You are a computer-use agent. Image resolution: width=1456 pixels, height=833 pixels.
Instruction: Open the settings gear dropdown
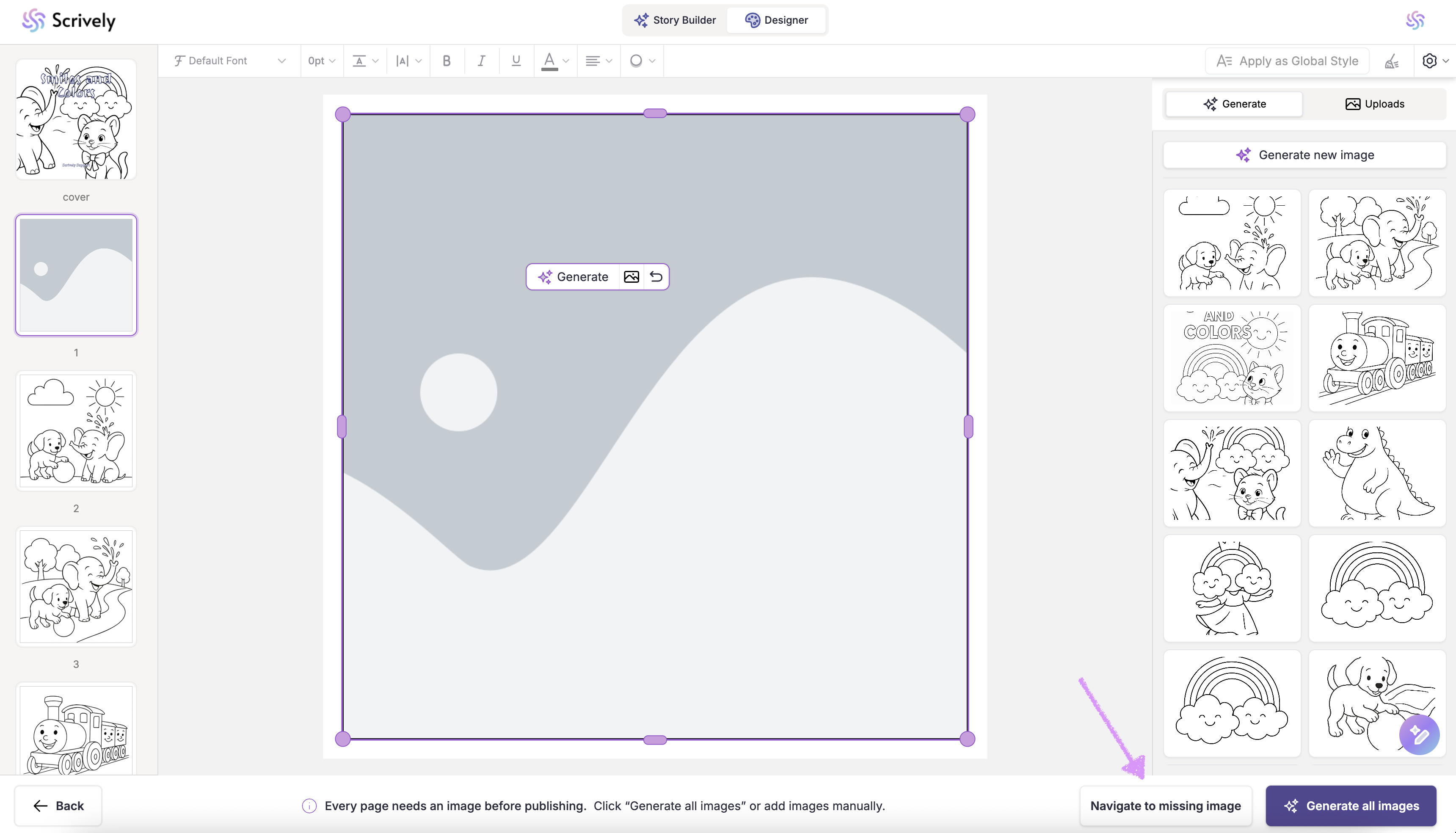click(x=1435, y=61)
